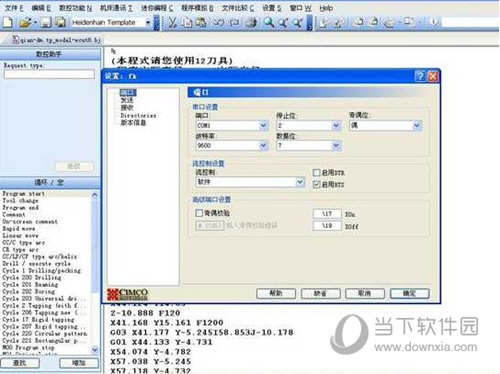Open the stop bits dropdown showing 2
The height and width of the screenshot is (374, 500).
(x=336, y=125)
